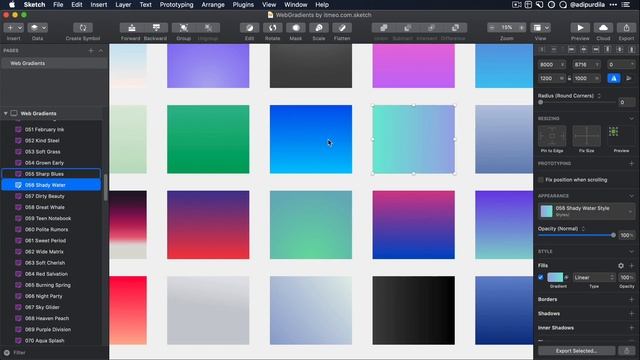Toggle the Shady Water fill checkbox
This screenshot has height=360, width=640.
pyautogui.click(x=541, y=278)
